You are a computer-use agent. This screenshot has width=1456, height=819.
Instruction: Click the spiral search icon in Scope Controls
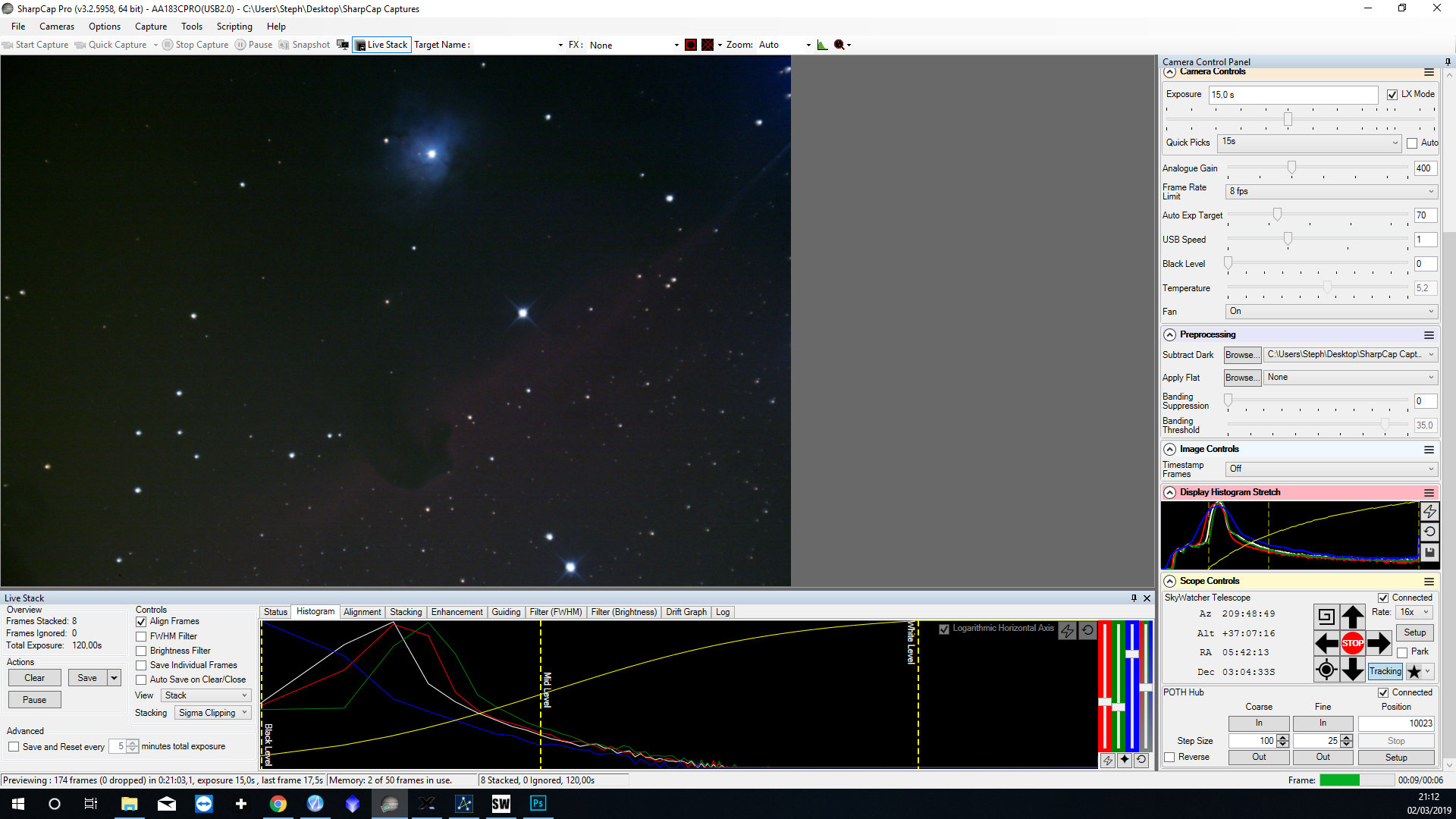[1326, 617]
